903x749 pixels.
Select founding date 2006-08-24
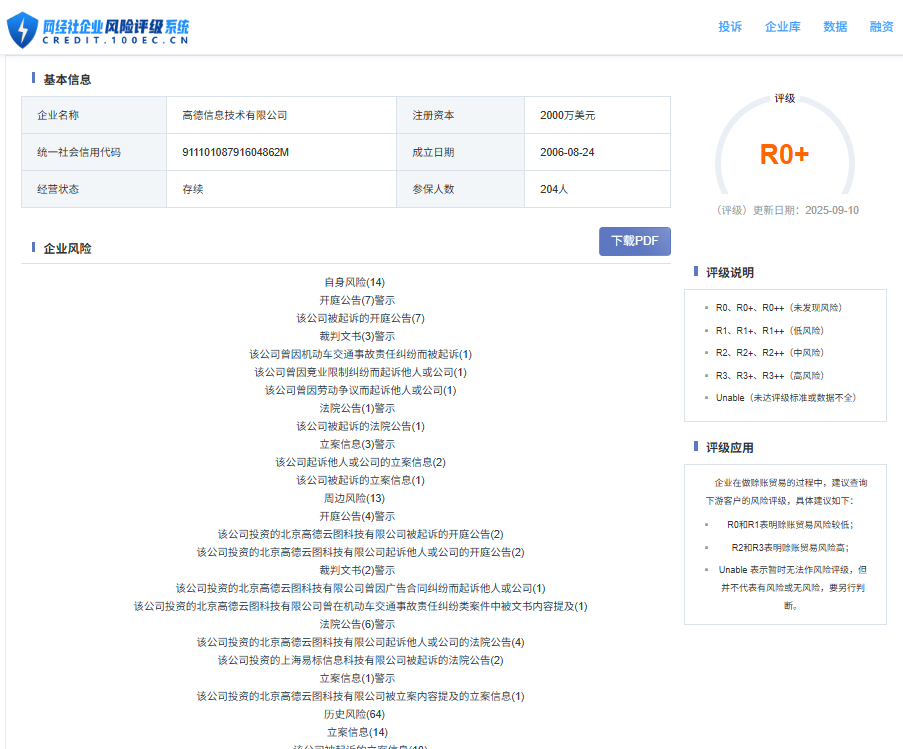[567, 152]
